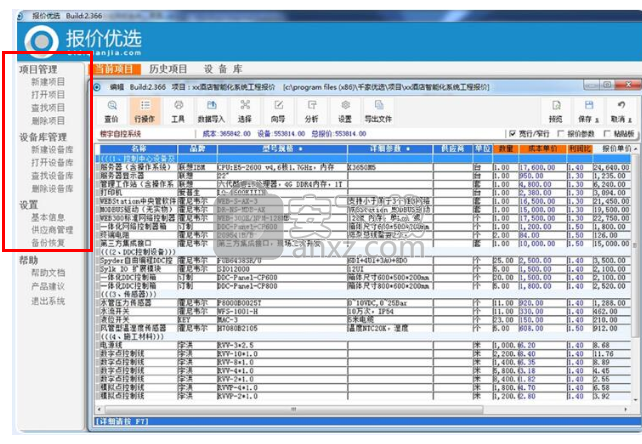Click 打开项目 in the sidebar
642x444 pixels.
[48, 95]
